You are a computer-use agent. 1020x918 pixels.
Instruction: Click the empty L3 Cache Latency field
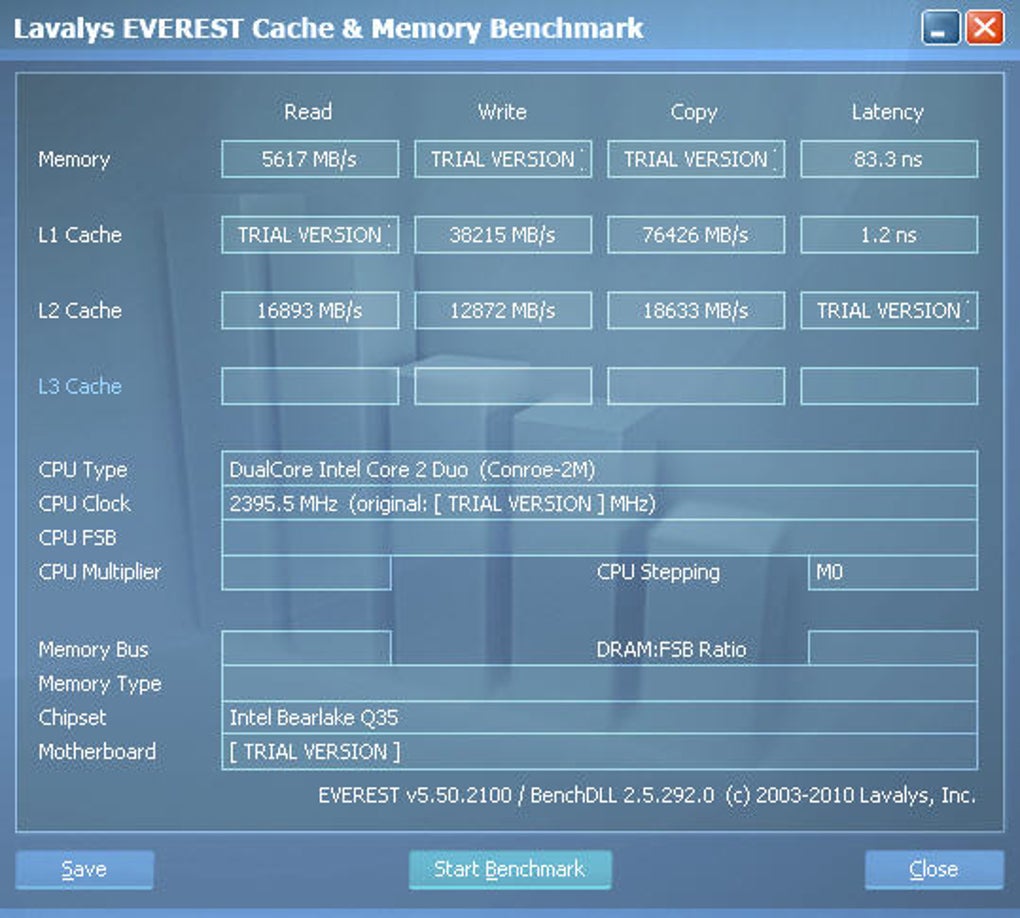889,386
